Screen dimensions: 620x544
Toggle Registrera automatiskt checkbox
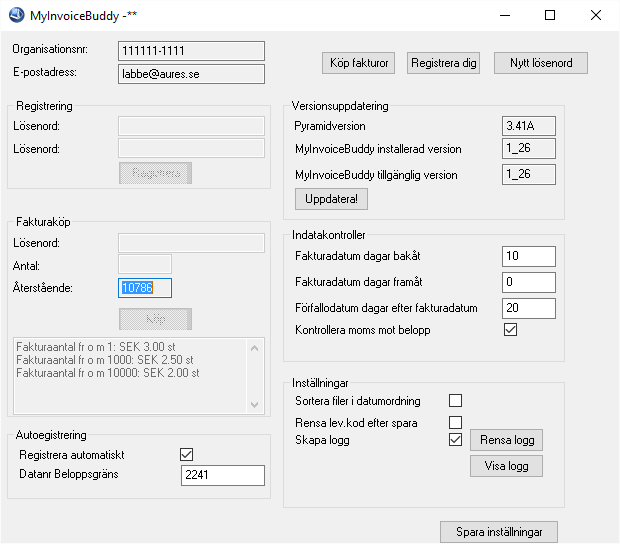pyautogui.click(x=187, y=455)
